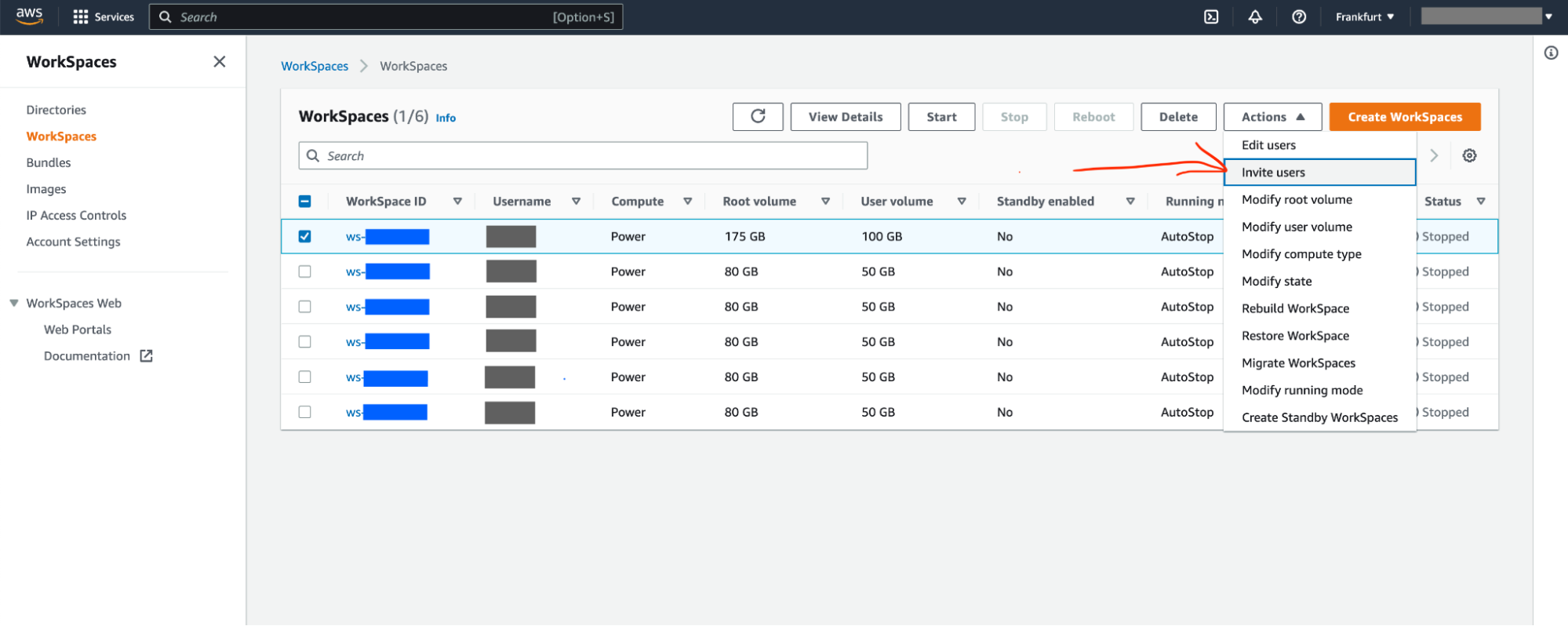Select the last WorkSpace row checkbox
Viewport: 1568px width, 626px height.
pyautogui.click(x=305, y=412)
